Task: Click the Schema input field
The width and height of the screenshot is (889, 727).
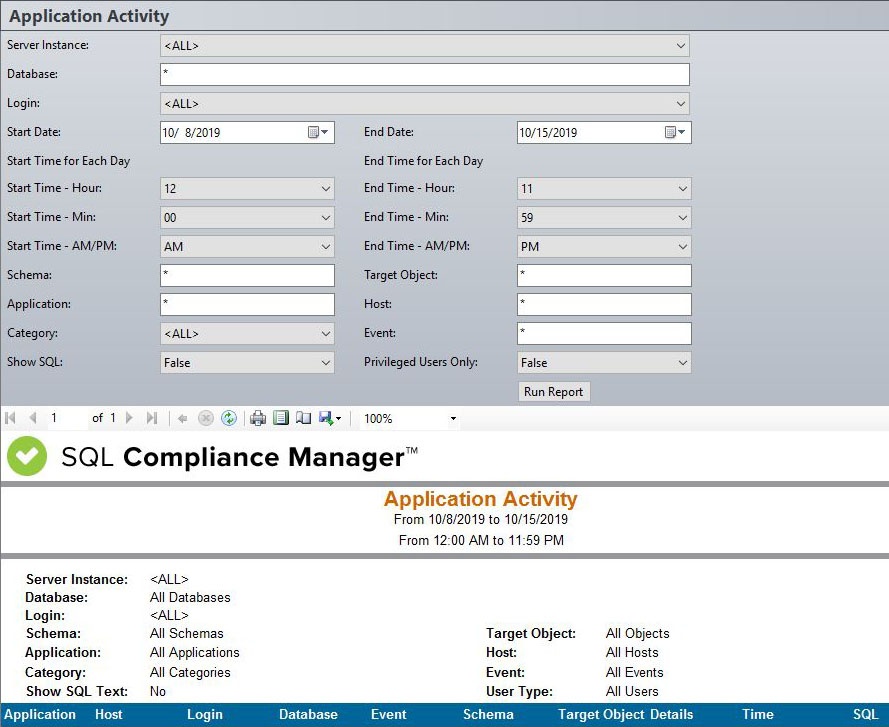Action: click(247, 276)
